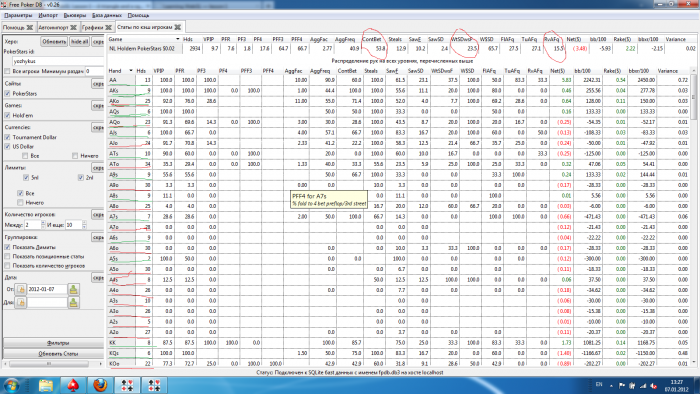Open the Hand column header dropdown arrow
The width and height of the screenshot is (700, 394).
(131, 71)
